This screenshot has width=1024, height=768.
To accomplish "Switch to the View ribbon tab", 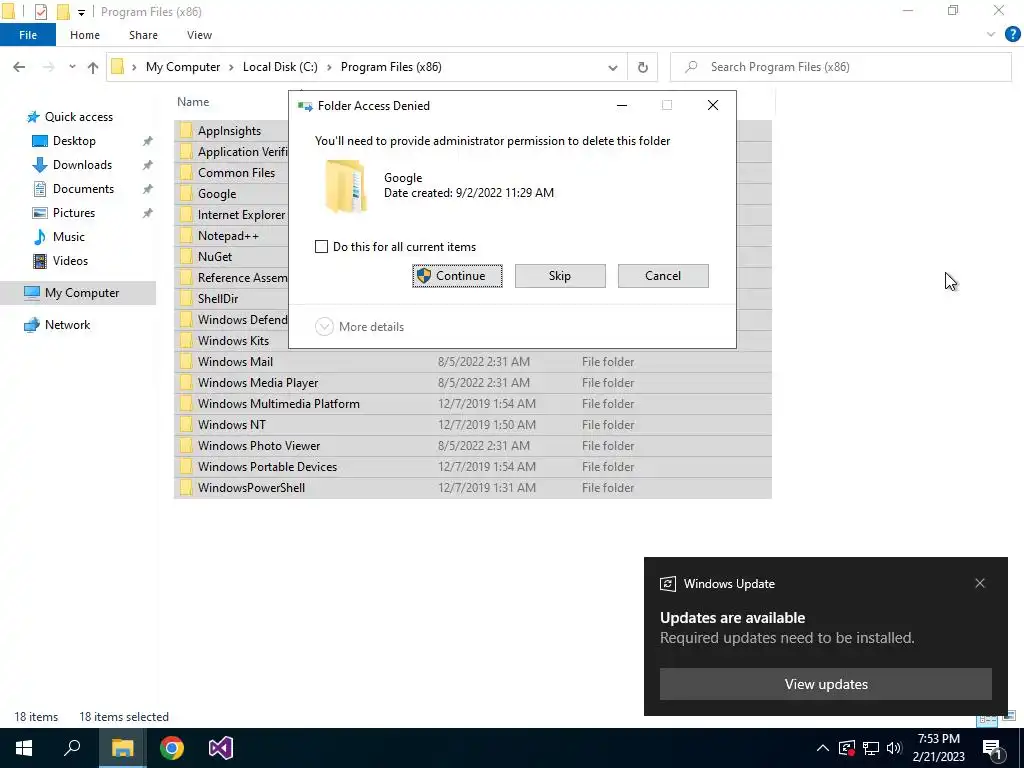I will 199,35.
